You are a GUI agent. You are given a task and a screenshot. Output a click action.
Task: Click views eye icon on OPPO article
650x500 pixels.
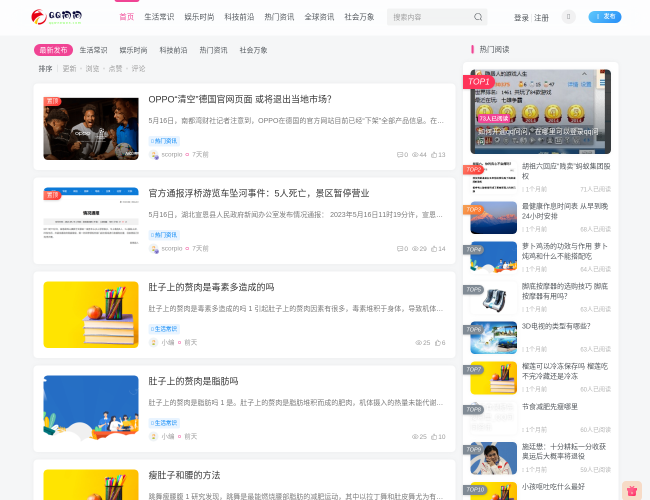pyautogui.click(x=415, y=155)
